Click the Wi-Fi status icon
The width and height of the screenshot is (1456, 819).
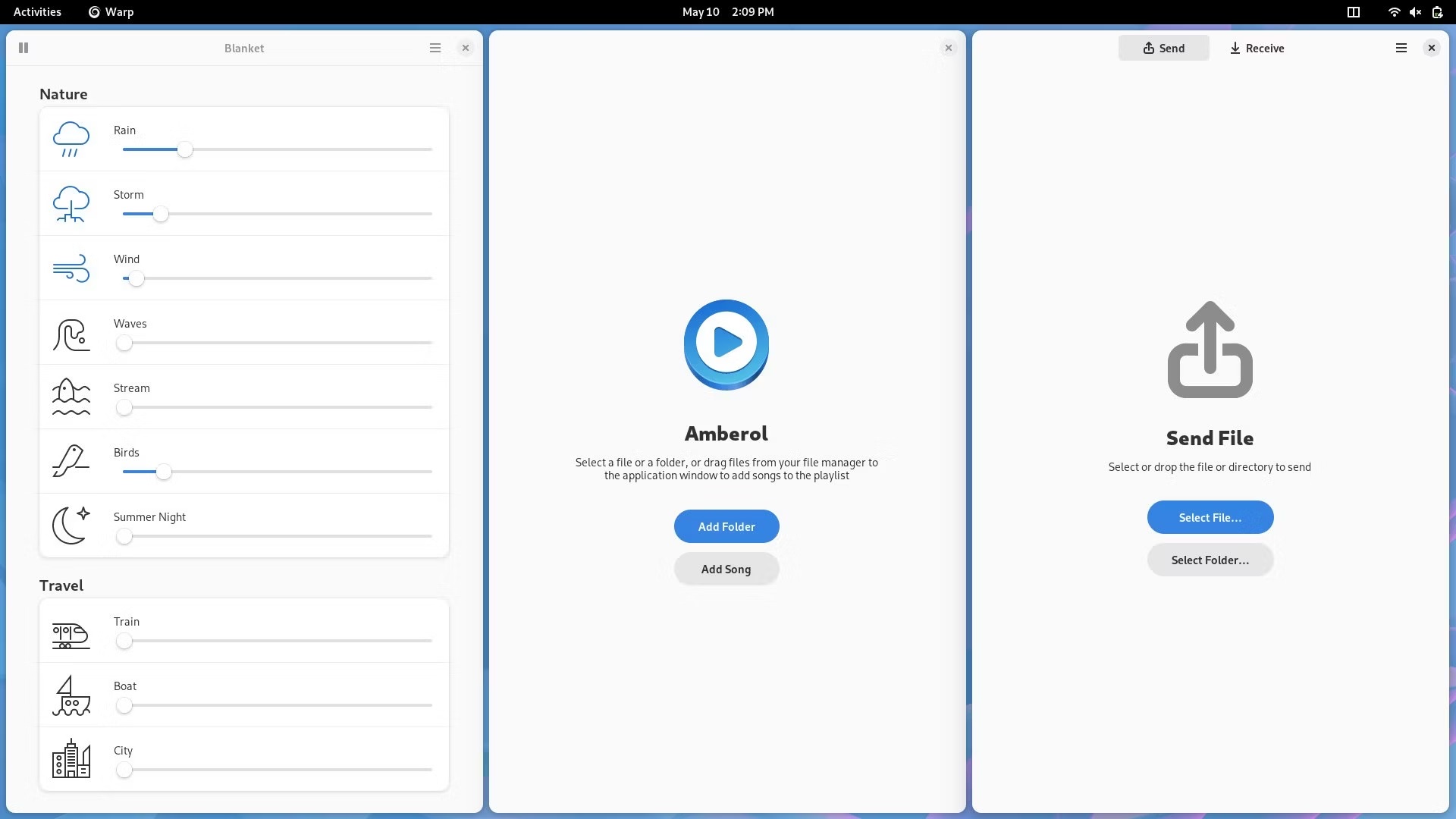(1394, 11)
